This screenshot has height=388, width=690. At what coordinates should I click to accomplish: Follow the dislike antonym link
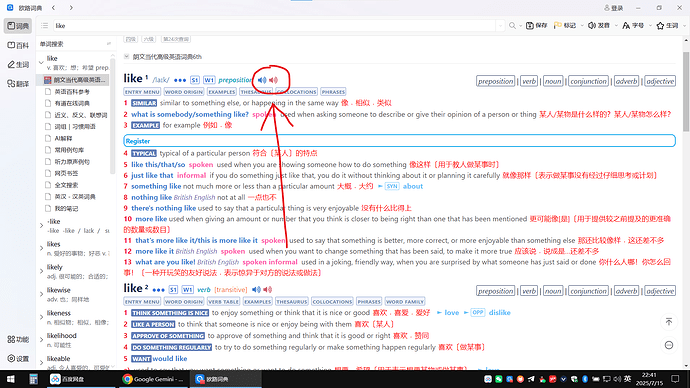tap(500, 313)
